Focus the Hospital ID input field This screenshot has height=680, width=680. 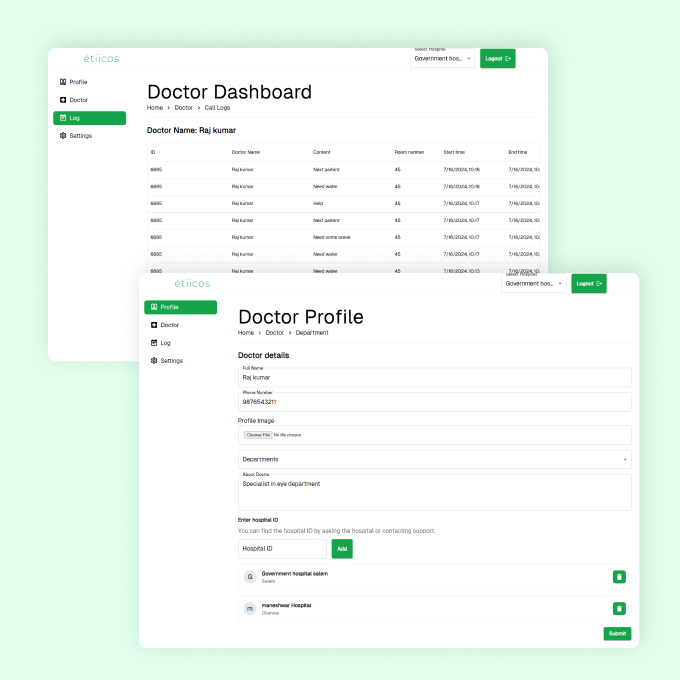click(x=282, y=549)
